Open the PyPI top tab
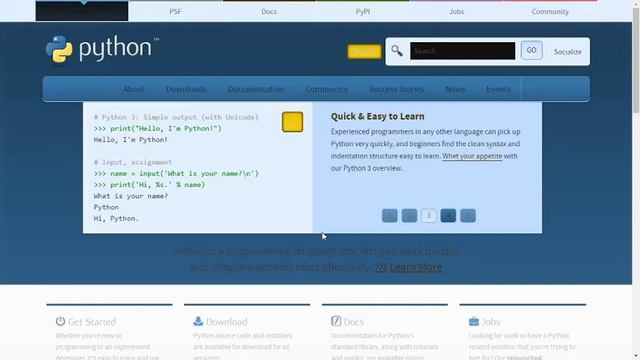Viewport: 640px width, 360px height. point(363,11)
